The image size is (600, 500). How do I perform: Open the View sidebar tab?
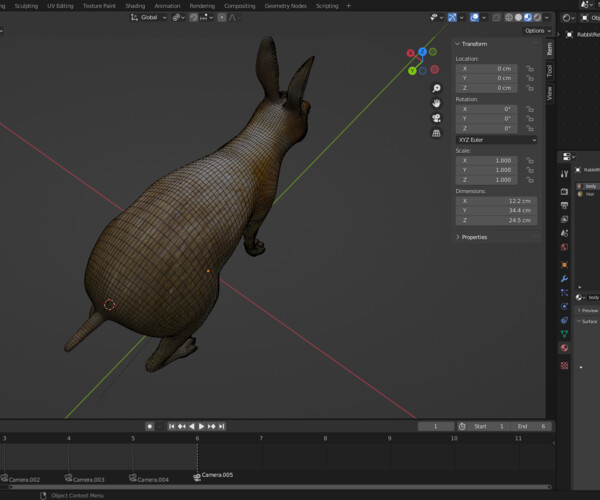tap(549, 93)
